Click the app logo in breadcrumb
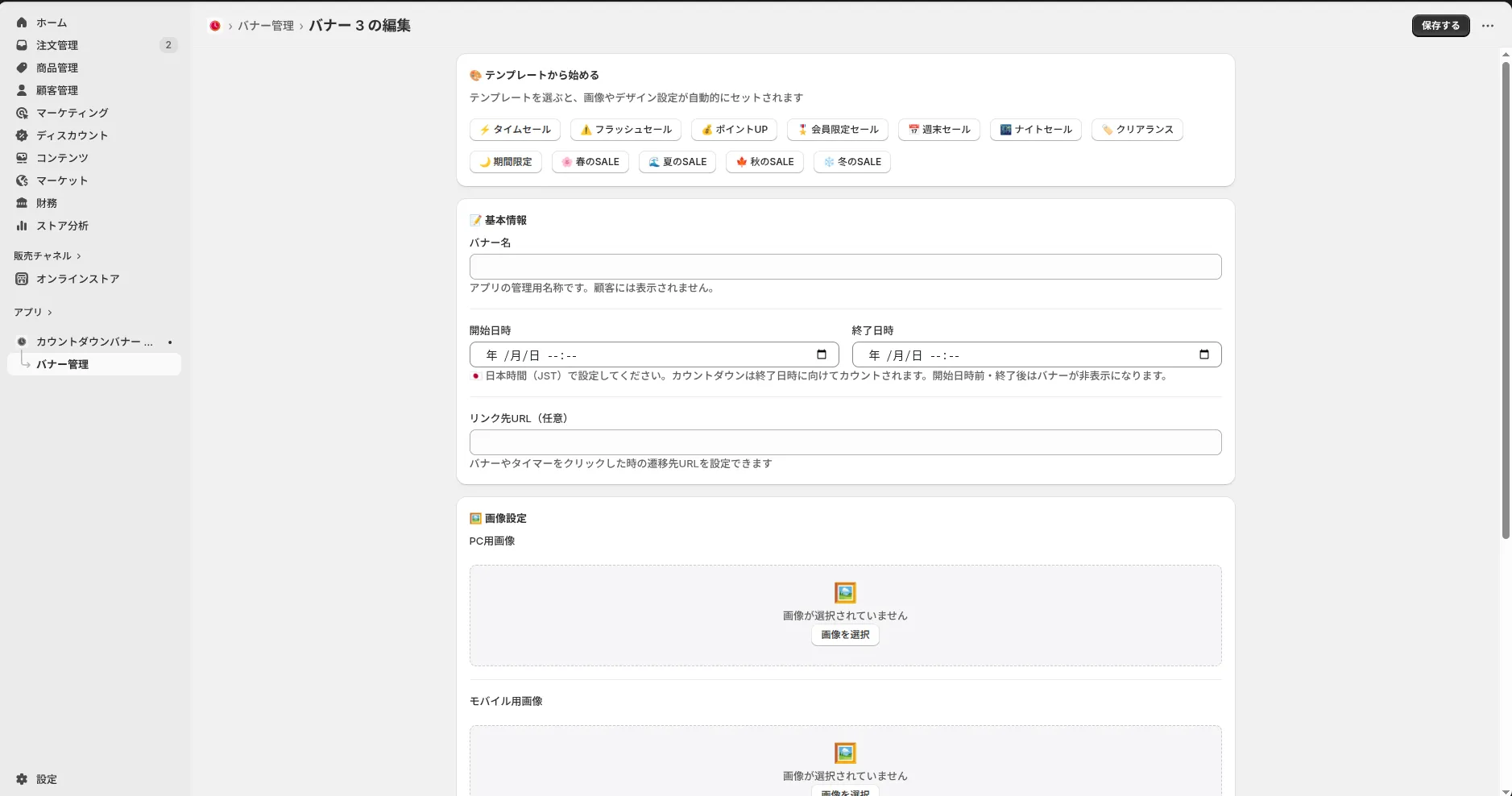The width and height of the screenshot is (1512, 796). tap(215, 26)
